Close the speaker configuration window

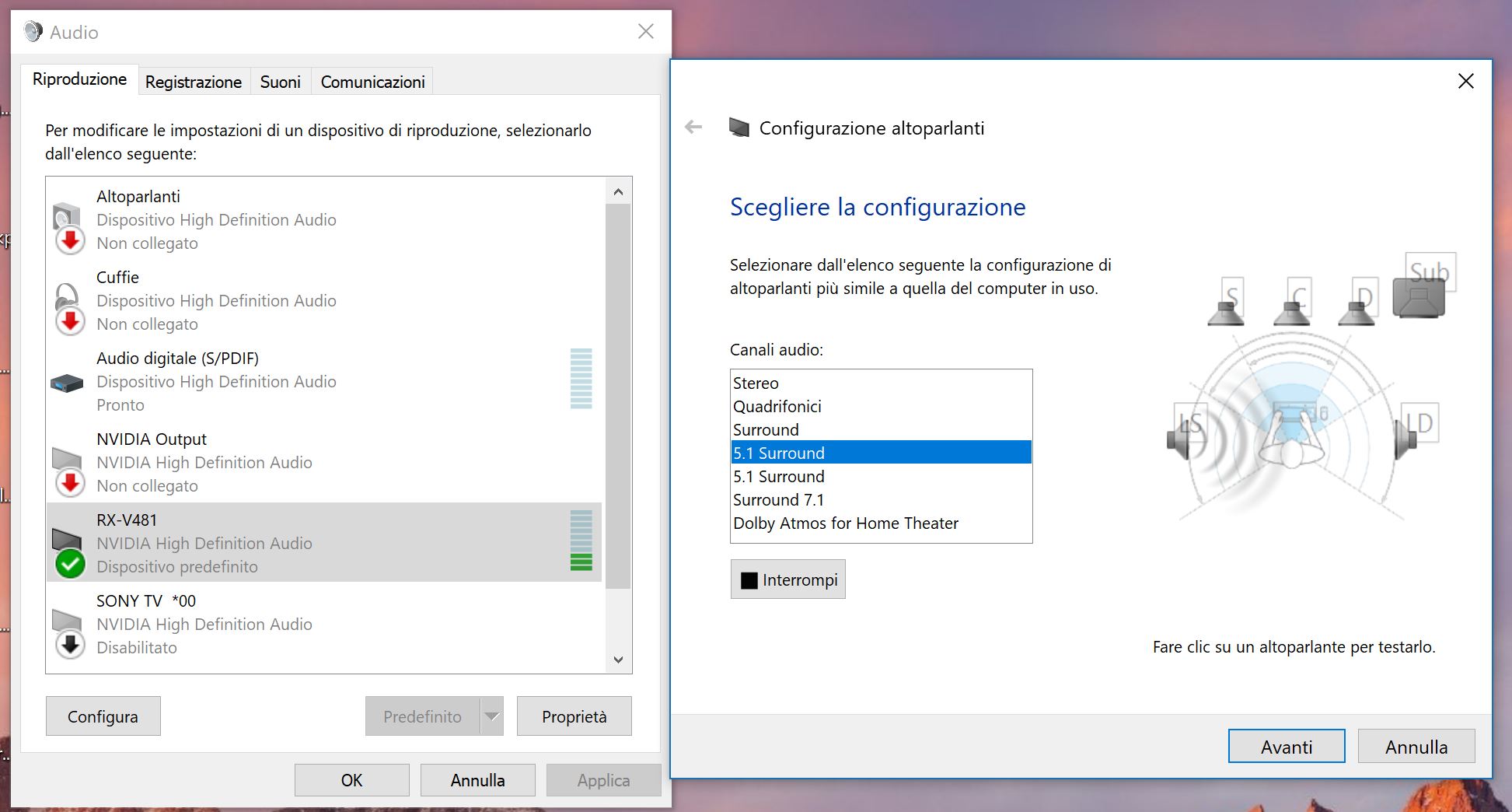pyautogui.click(x=1466, y=81)
